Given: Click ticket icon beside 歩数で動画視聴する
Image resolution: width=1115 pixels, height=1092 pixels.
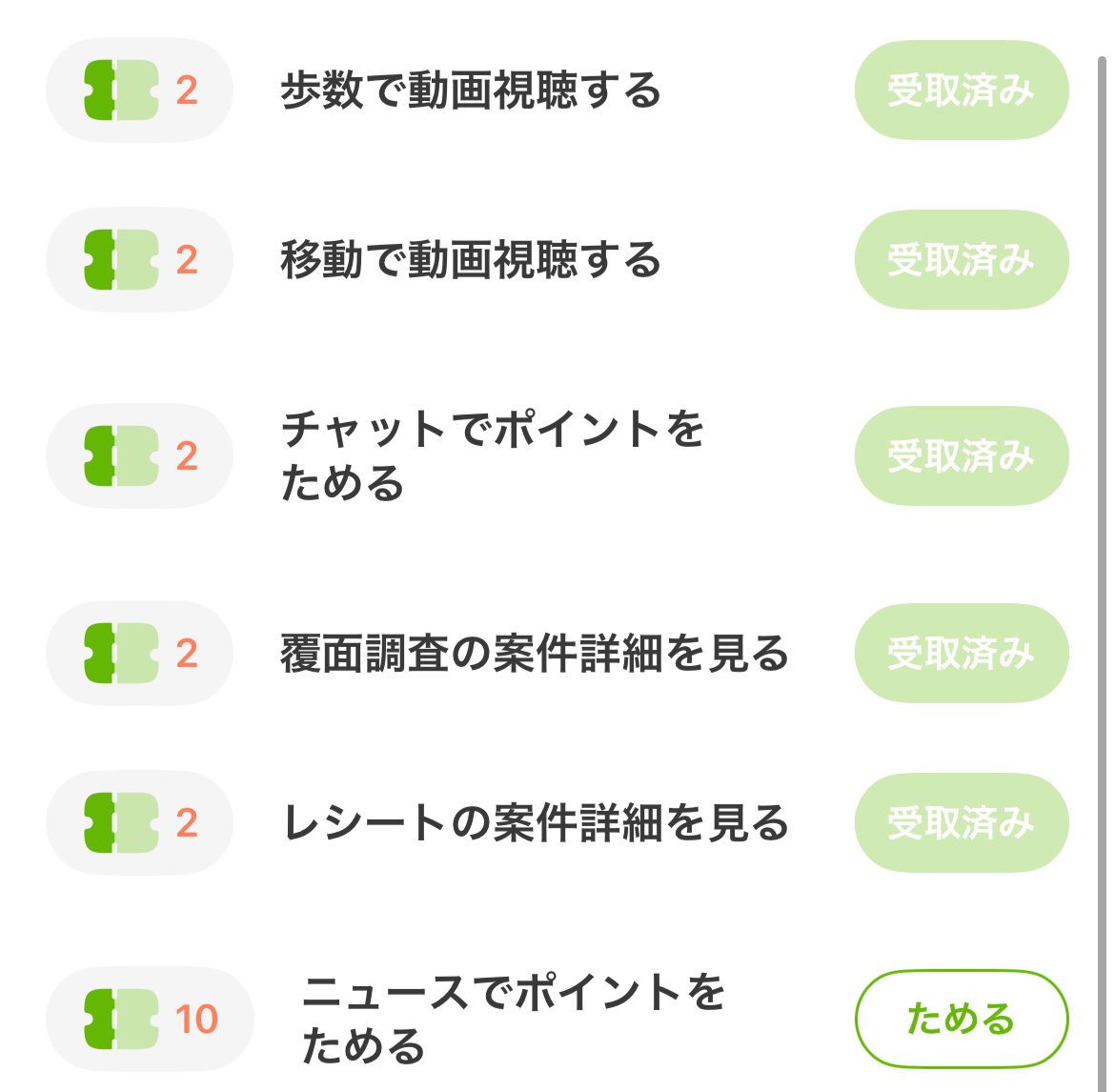Looking at the screenshot, I should click(121, 91).
